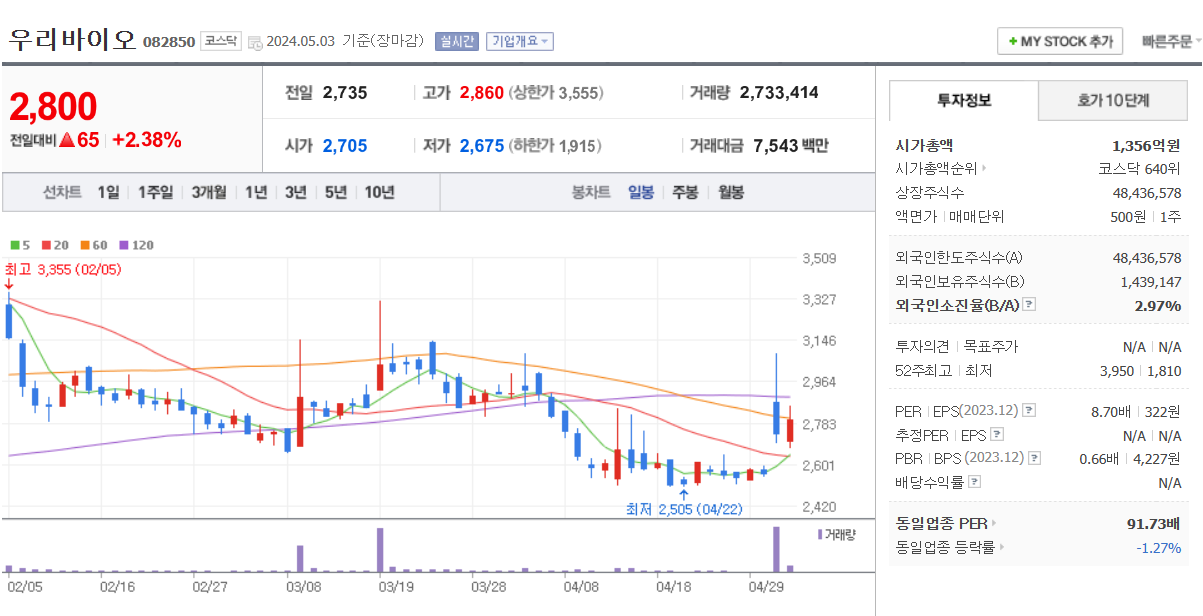The height and width of the screenshot is (616, 1203).
Task: Click the red 20-day moving average legend
Action: (x=53, y=245)
